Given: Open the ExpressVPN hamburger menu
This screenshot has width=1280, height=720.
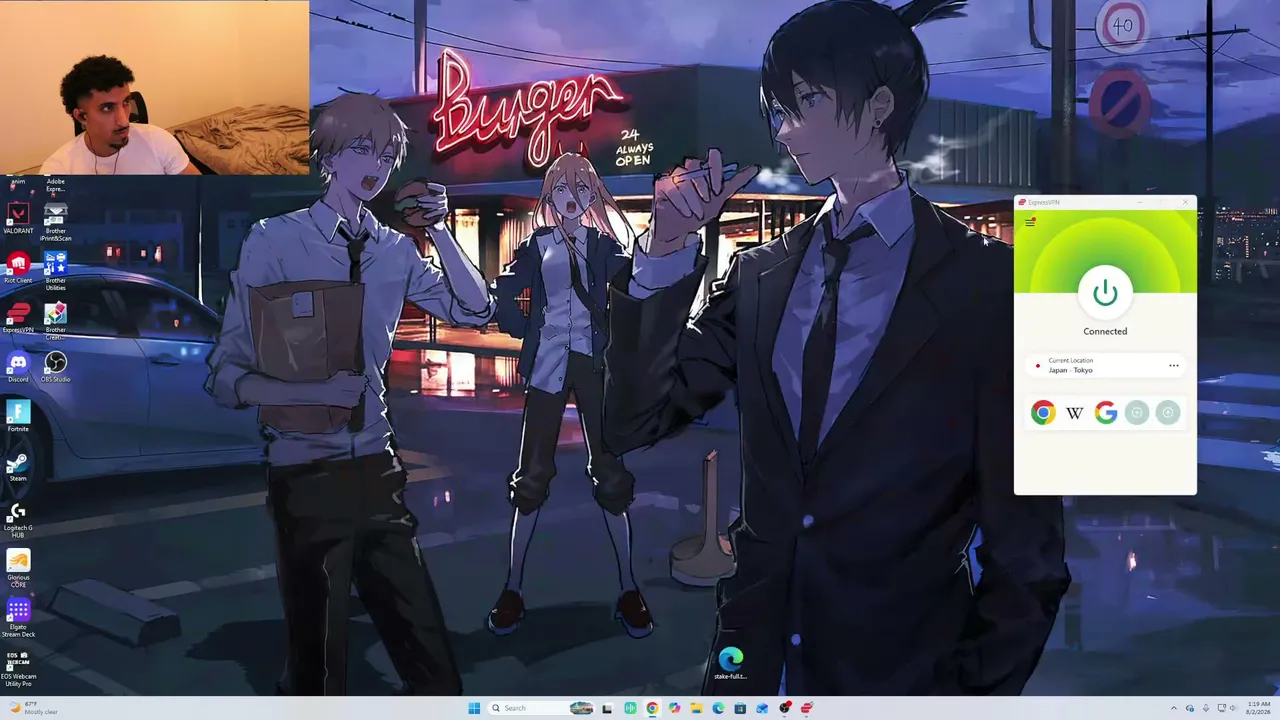Looking at the screenshot, I should [1030, 223].
